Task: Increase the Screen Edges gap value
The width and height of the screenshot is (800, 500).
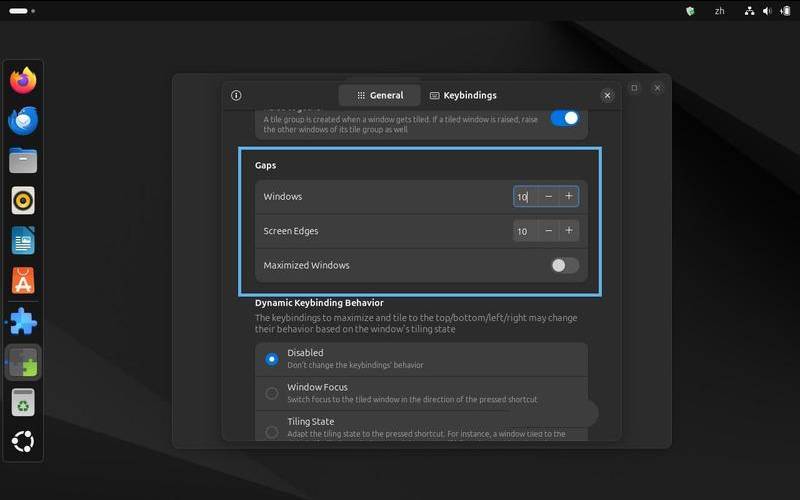Action: point(569,231)
